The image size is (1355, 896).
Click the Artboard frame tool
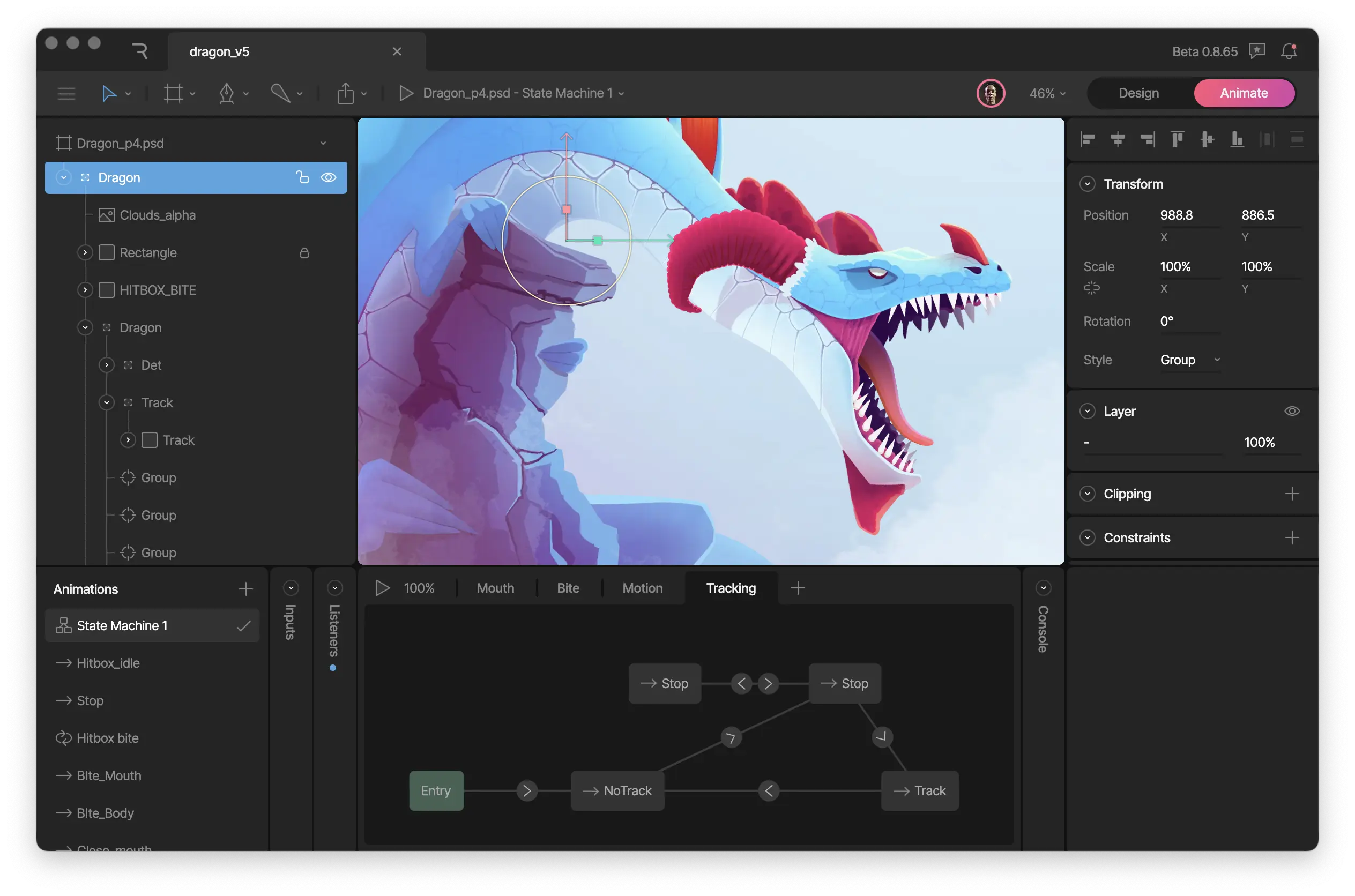(174, 93)
